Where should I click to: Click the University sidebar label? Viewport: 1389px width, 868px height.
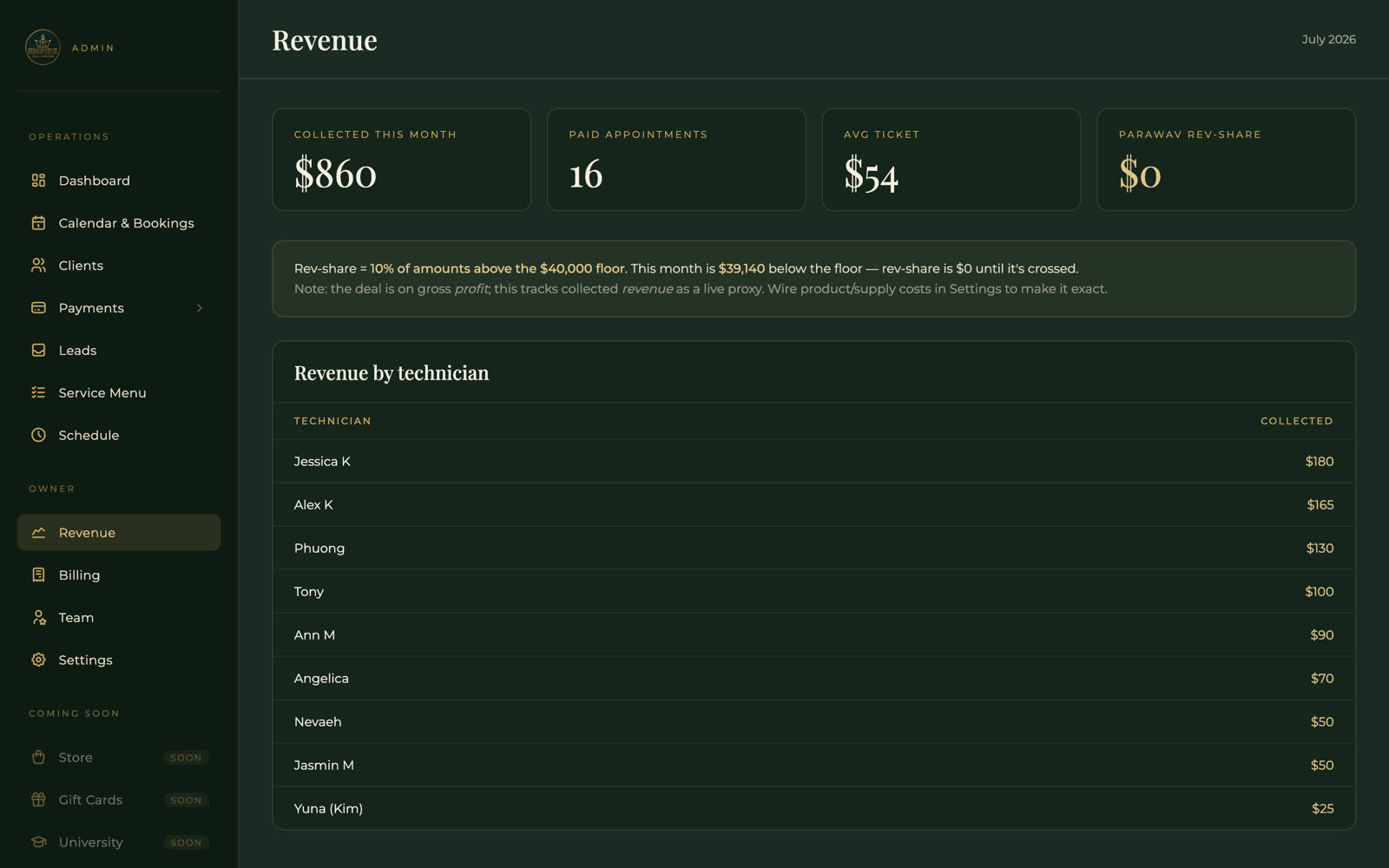coord(90,843)
